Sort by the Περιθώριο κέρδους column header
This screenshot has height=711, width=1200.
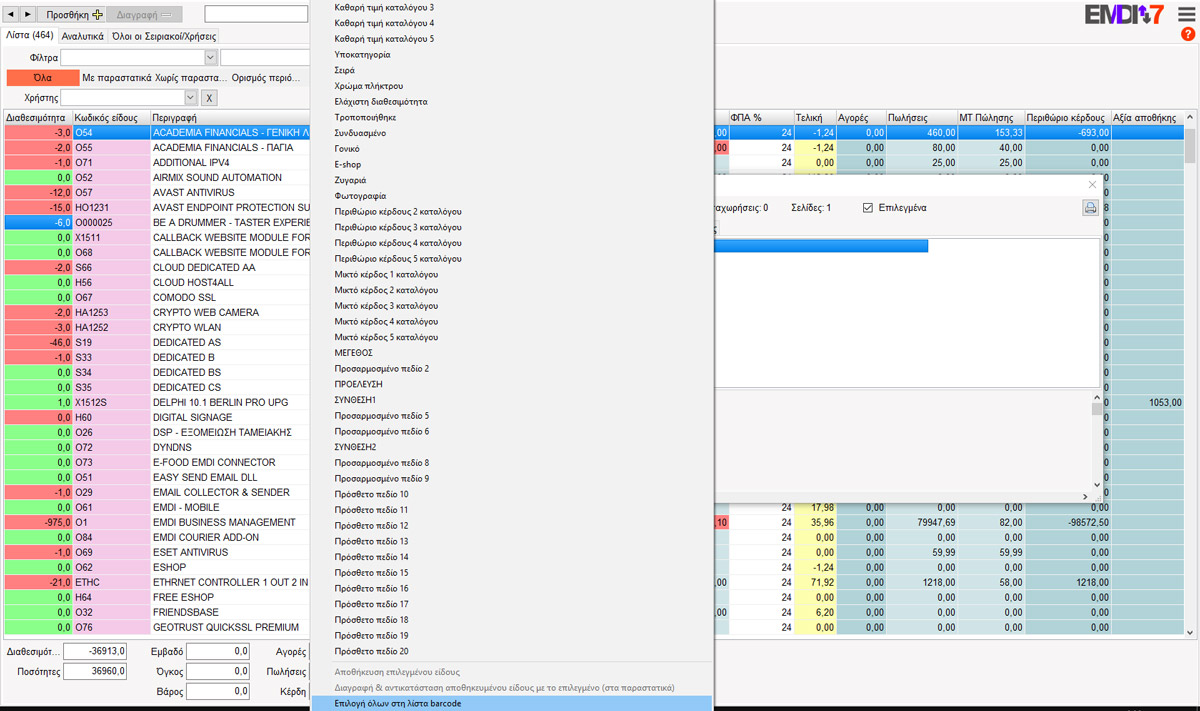coord(1068,118)
